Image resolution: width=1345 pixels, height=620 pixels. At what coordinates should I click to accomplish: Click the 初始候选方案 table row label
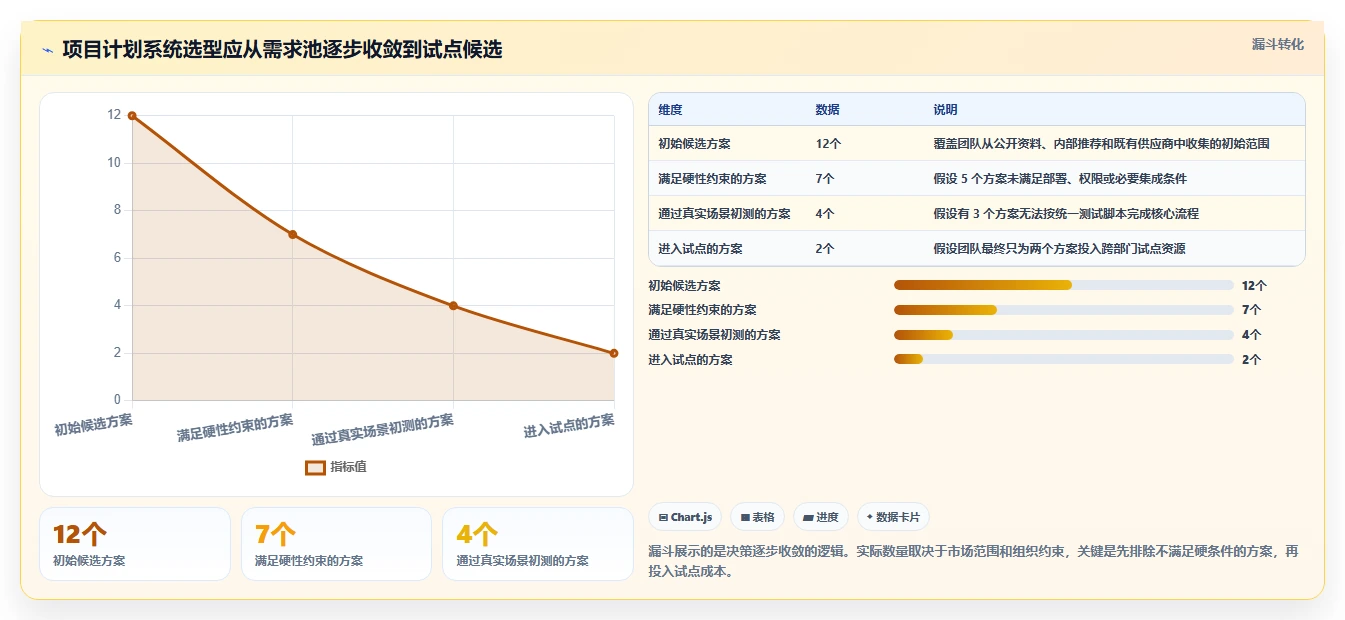click(694, 144)
